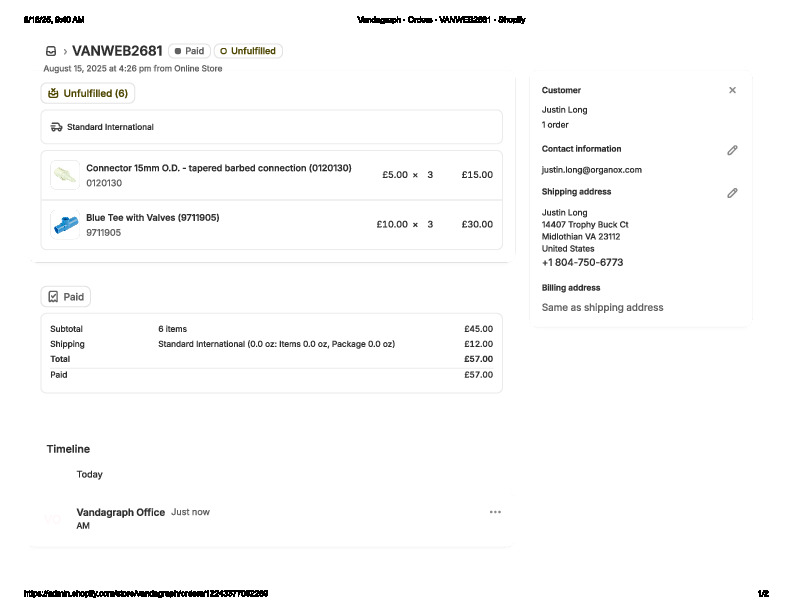Click the Unfulfilled box icon badge

coord(53,94)
